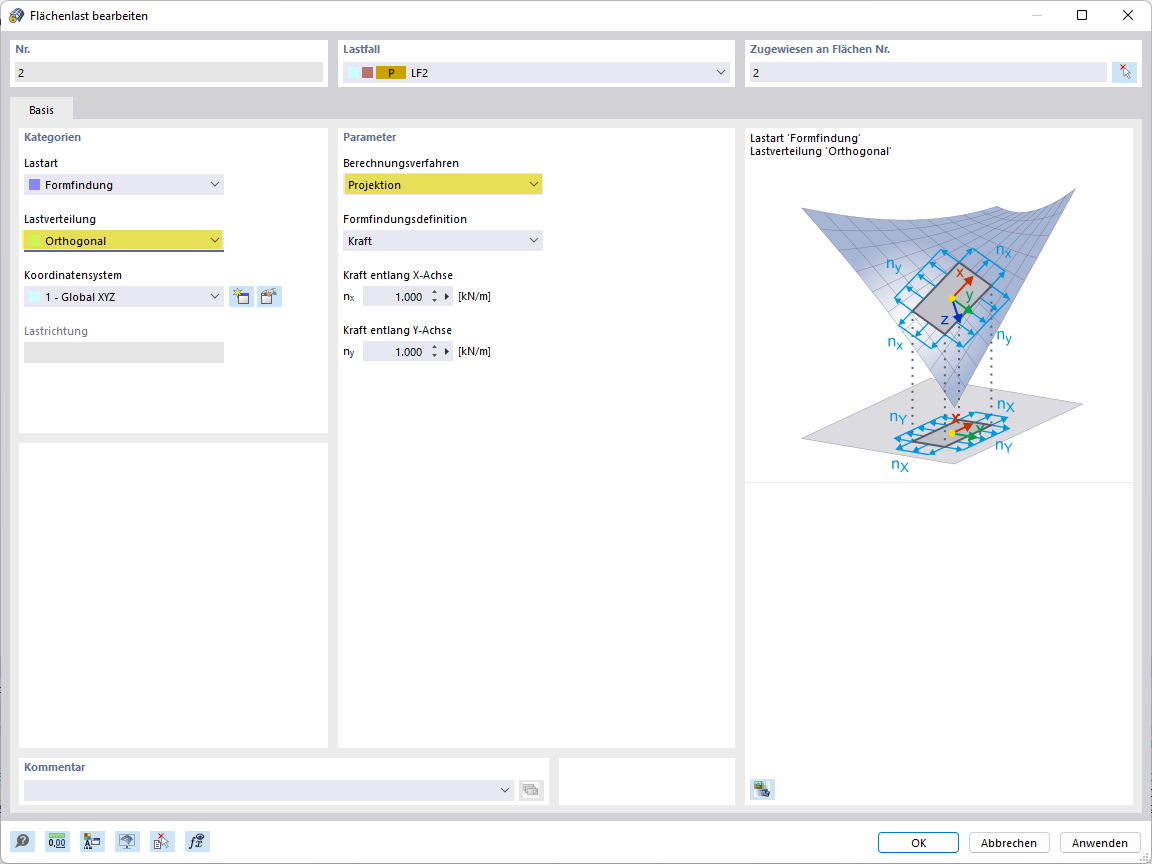Click the select surfaces picker icon
This screenshot has width=1152, height=864.
click(x=1124, y=72)
